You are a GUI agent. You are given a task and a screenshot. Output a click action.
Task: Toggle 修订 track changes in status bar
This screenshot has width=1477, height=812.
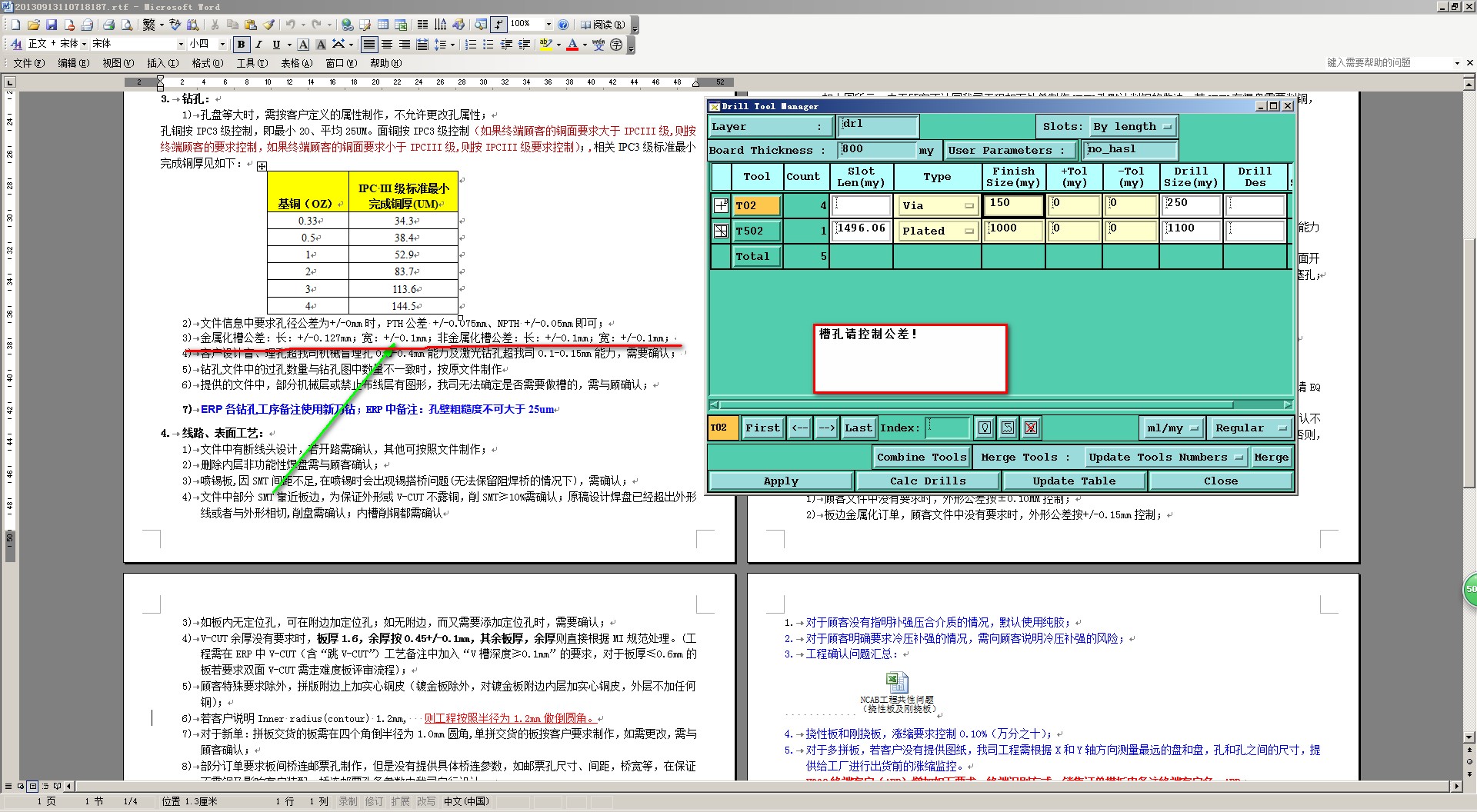(374, 801)
